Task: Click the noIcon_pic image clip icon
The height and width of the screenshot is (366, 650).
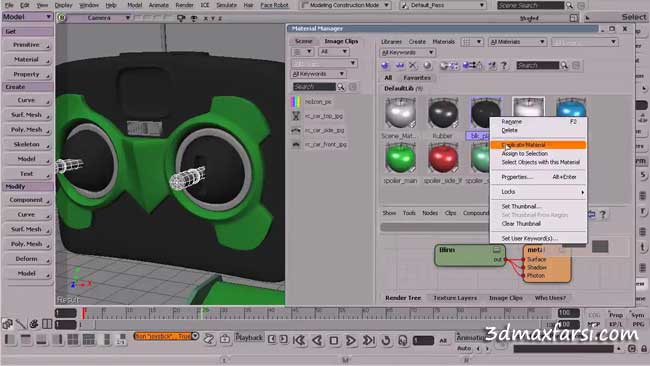Action: 296,102
